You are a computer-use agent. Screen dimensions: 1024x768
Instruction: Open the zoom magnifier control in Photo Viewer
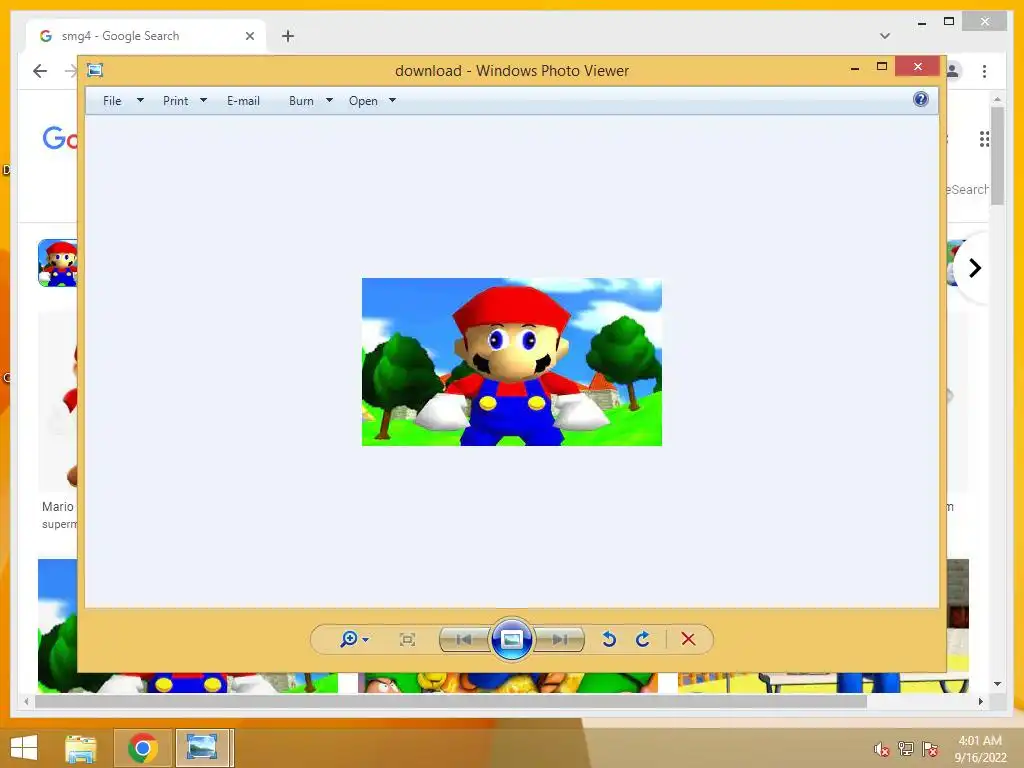coord(349,639)
